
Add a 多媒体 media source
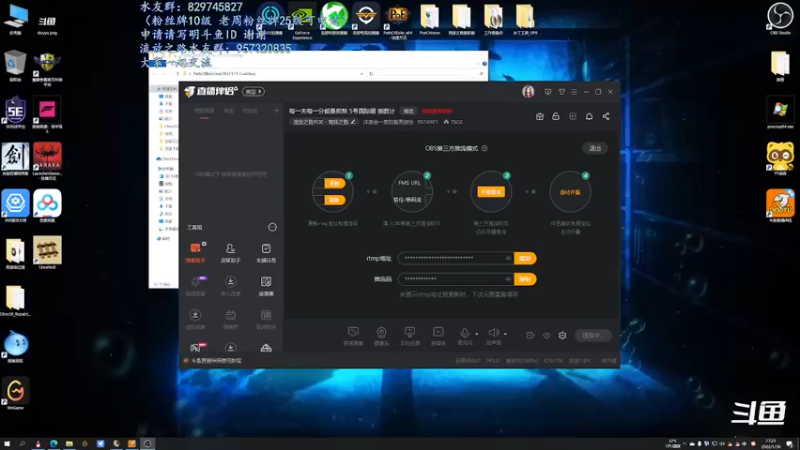point(438,336)
